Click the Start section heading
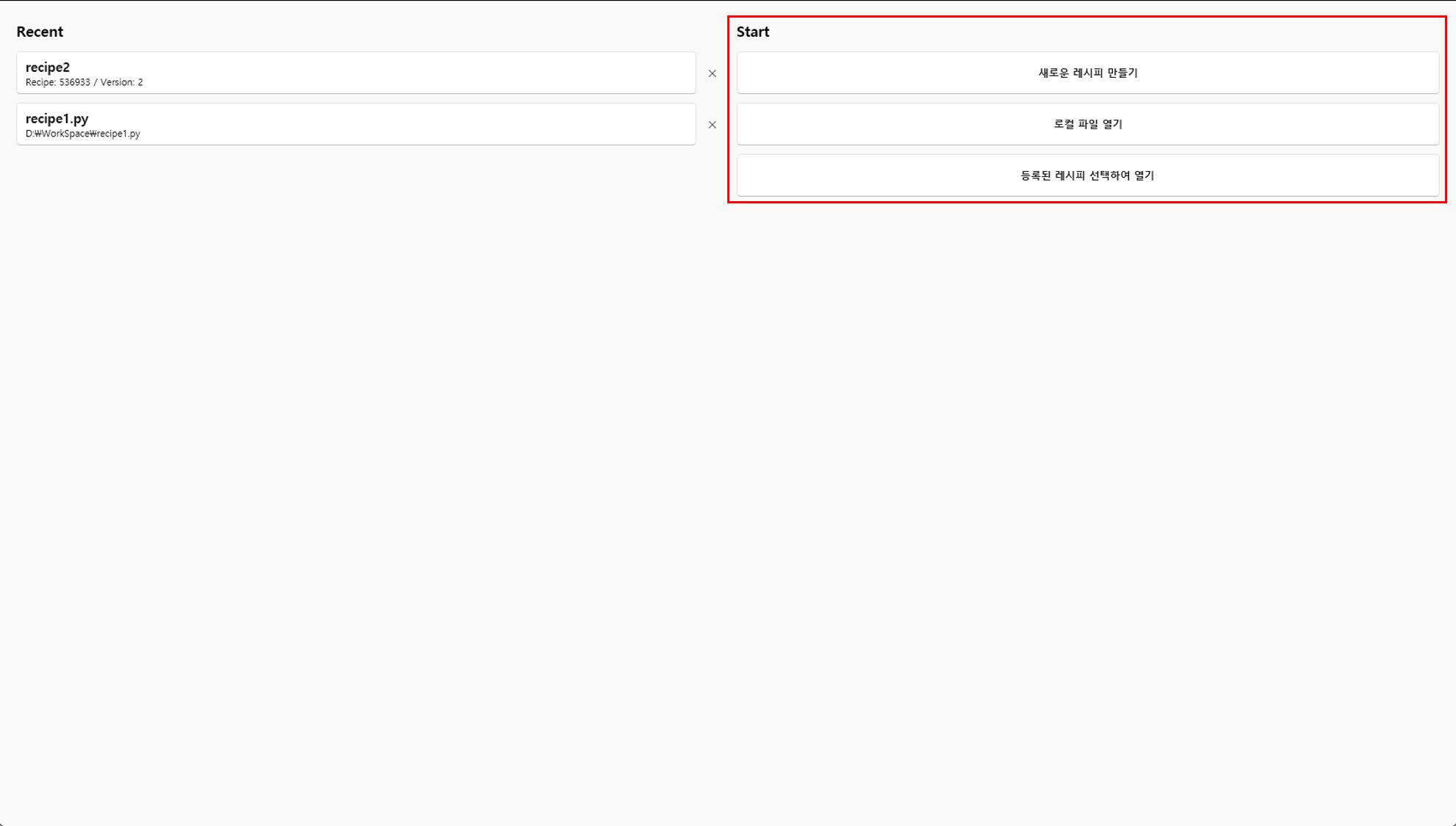The height and width of the screenshot is (826, 1456). (x=752, y=32)
